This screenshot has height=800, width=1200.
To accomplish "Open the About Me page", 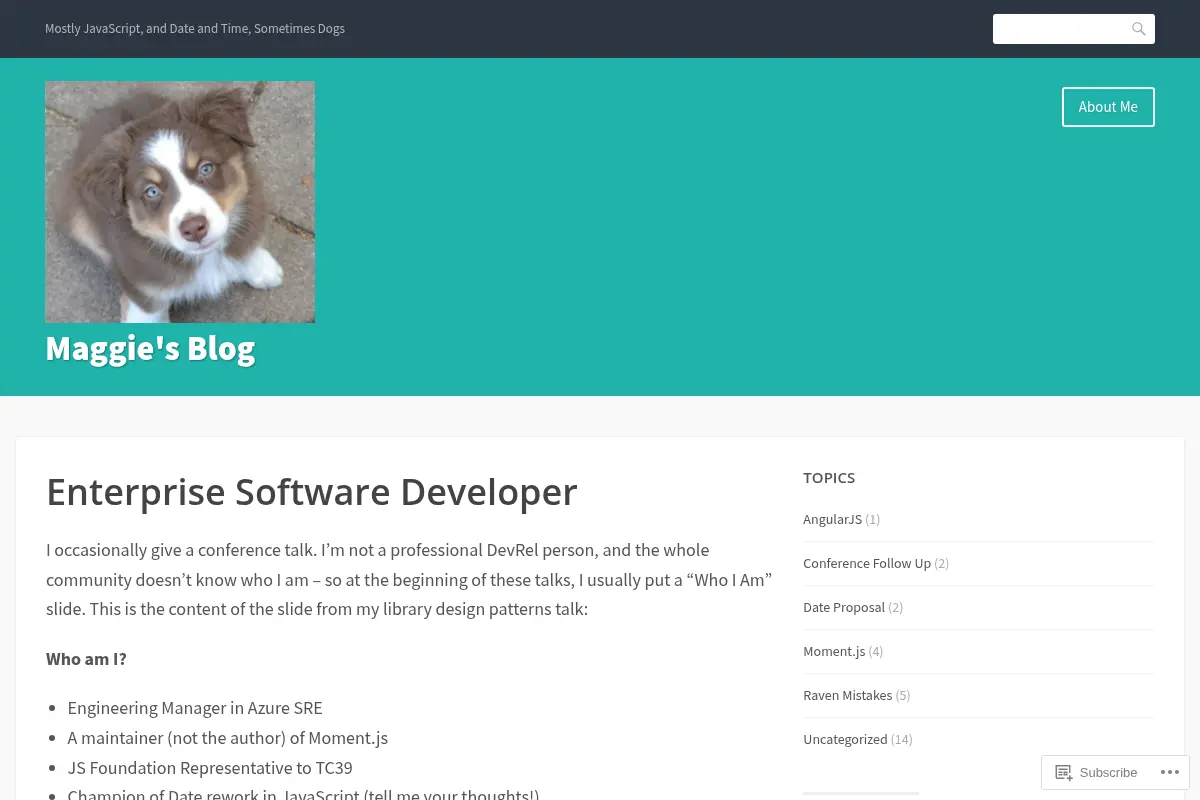I will point(1108,107).
